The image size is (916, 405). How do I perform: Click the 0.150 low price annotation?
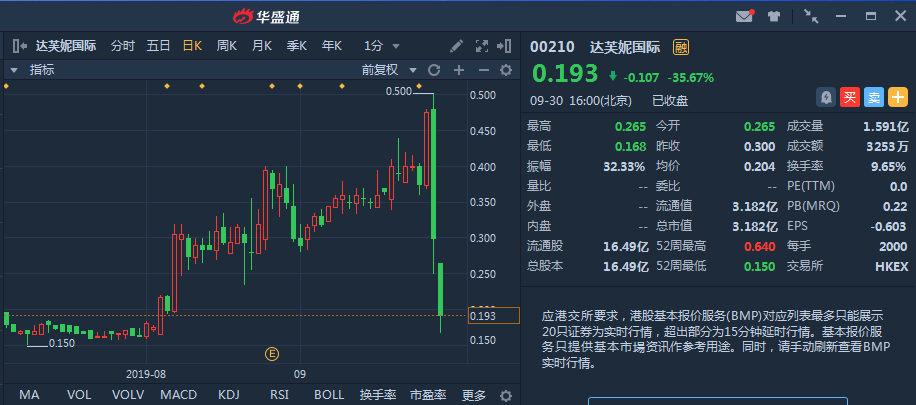(62, 343)
